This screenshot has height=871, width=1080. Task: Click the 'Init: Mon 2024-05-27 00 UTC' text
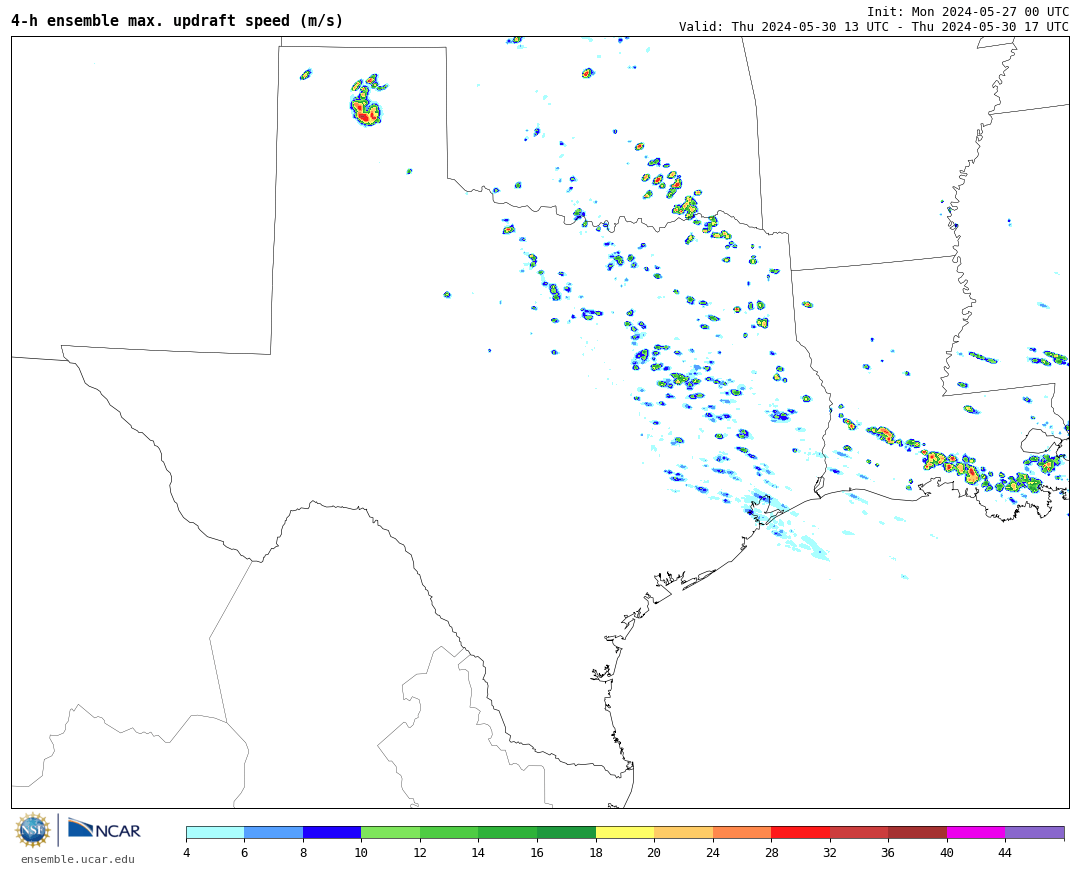[x=968, y=12]
